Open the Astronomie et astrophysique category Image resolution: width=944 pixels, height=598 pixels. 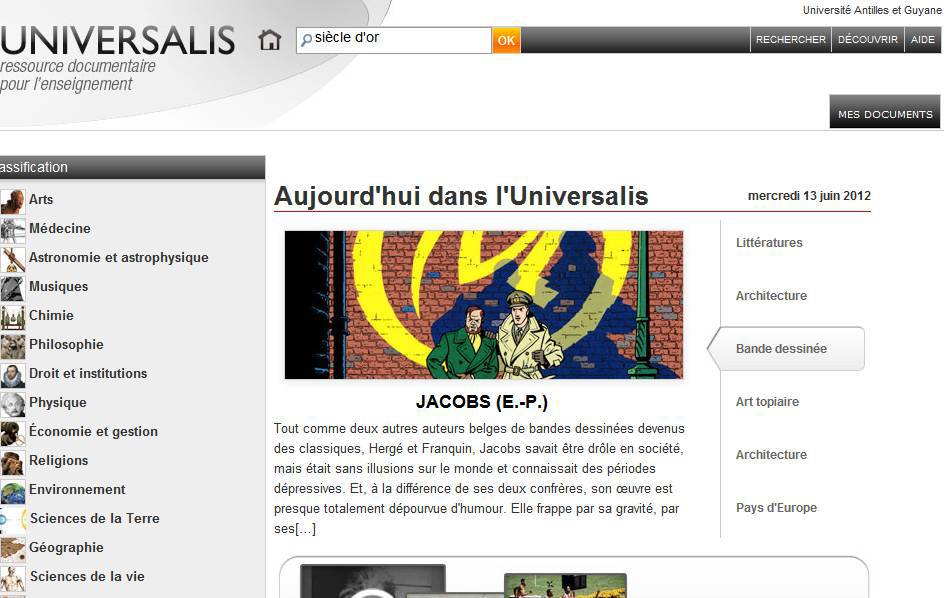pos(118,258)
